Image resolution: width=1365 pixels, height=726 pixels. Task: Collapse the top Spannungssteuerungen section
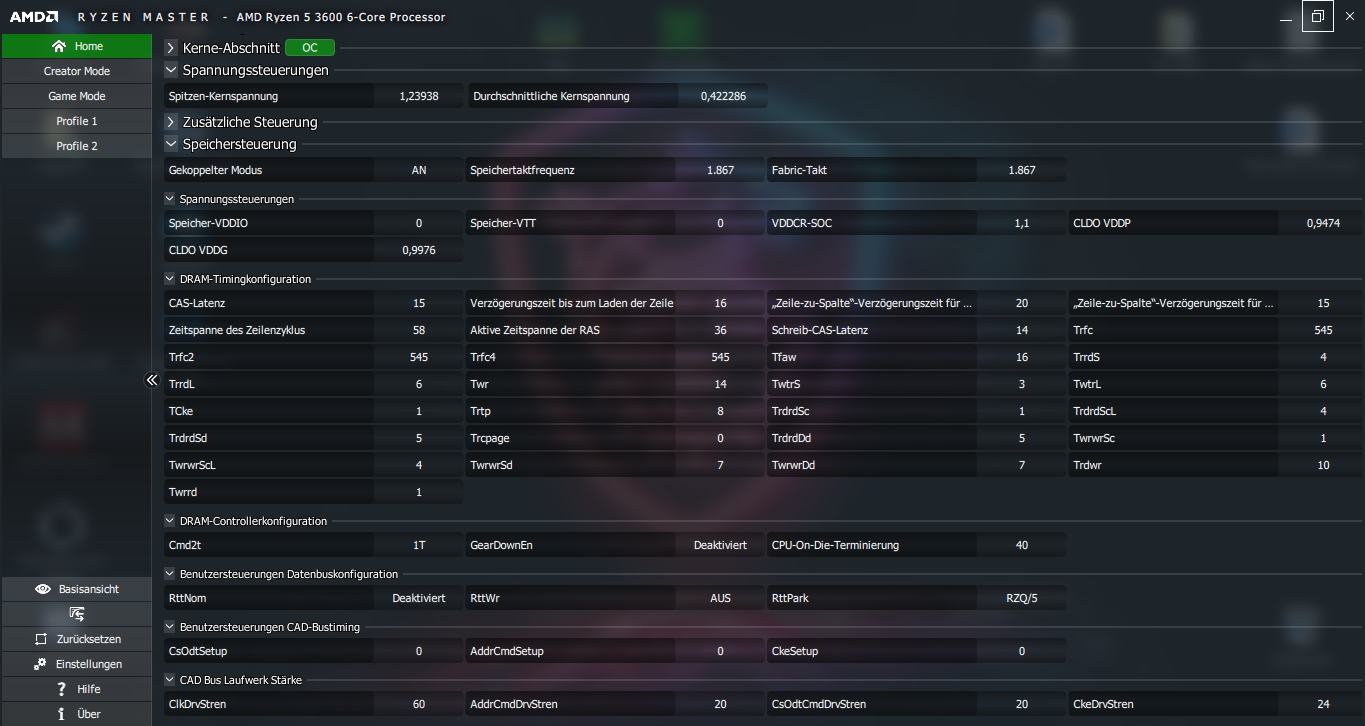171,70
